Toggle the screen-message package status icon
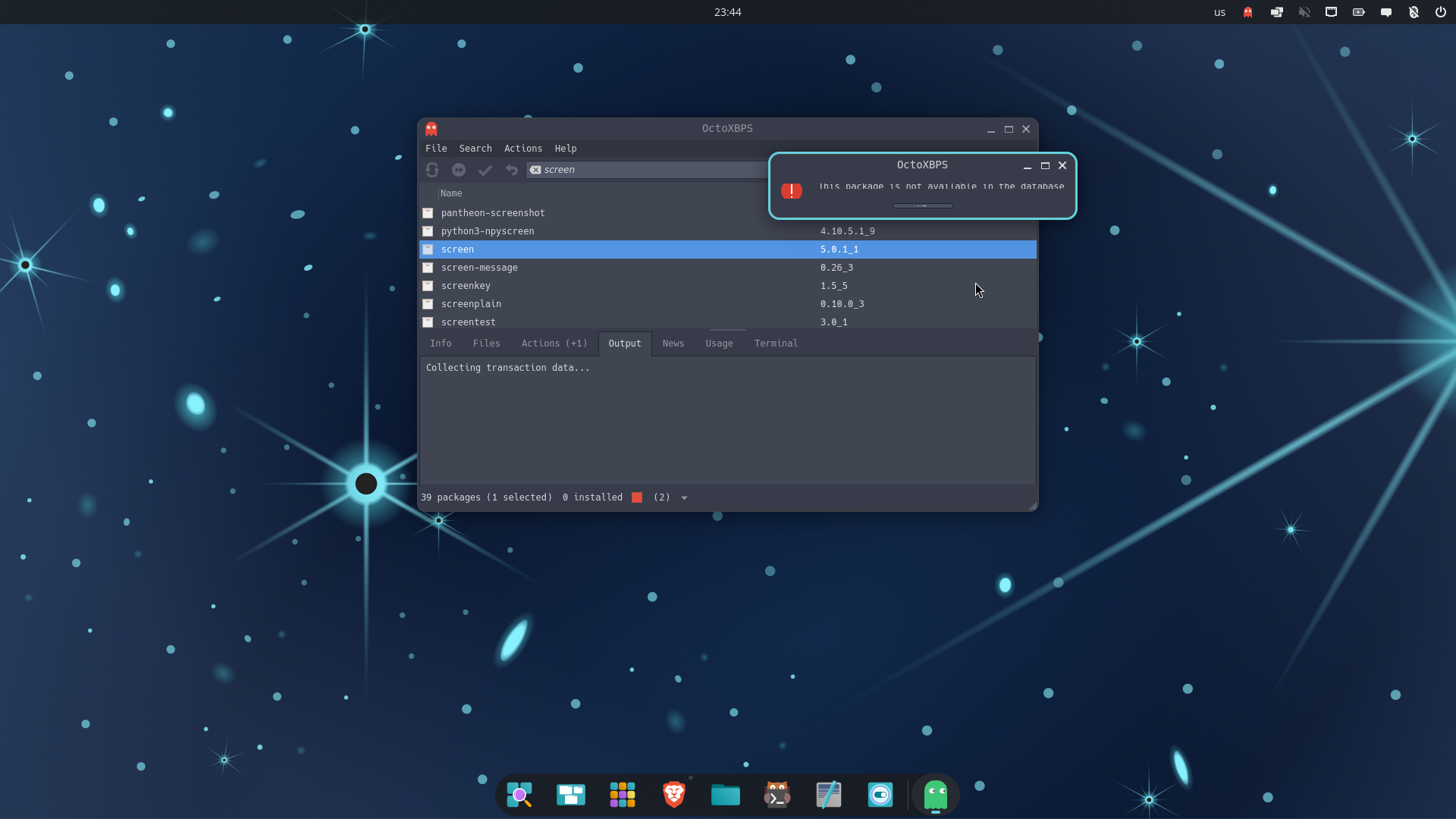This screenshot has height=819, width=1456. click(428, 268)
